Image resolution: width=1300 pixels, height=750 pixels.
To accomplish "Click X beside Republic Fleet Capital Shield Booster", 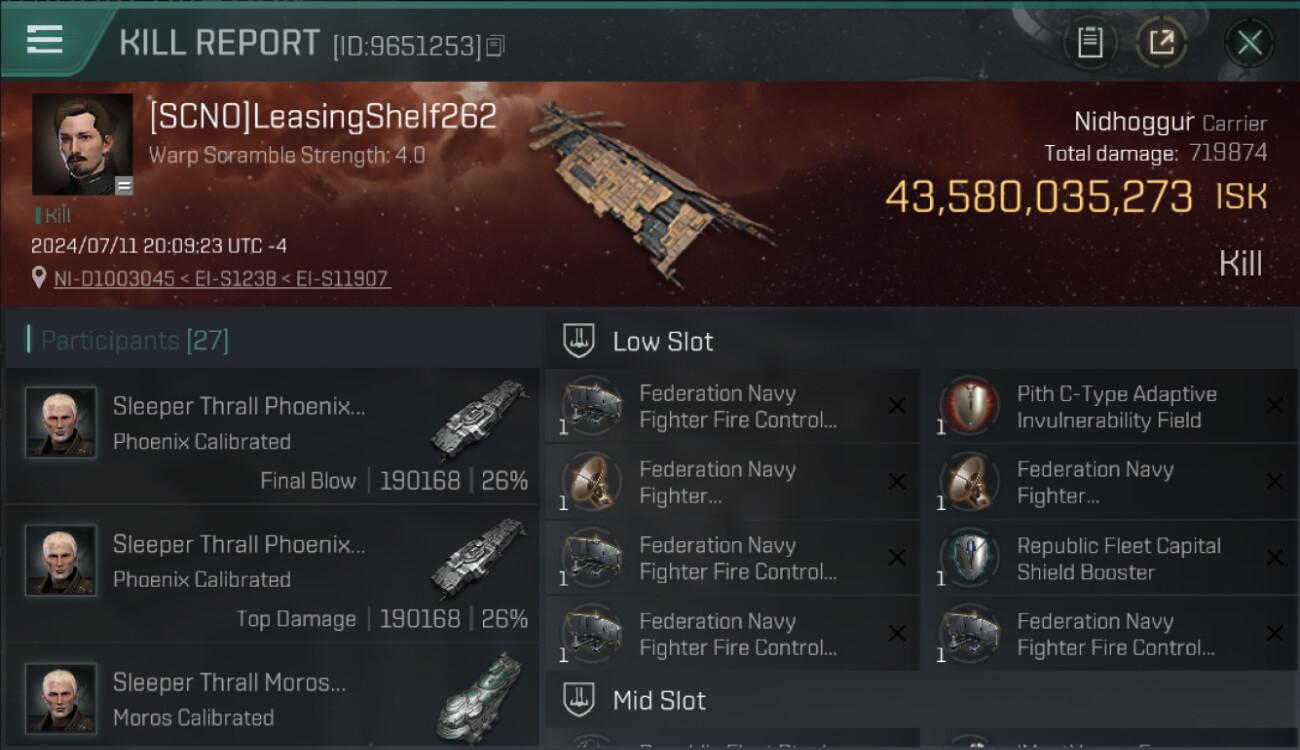I will 1274,558.
